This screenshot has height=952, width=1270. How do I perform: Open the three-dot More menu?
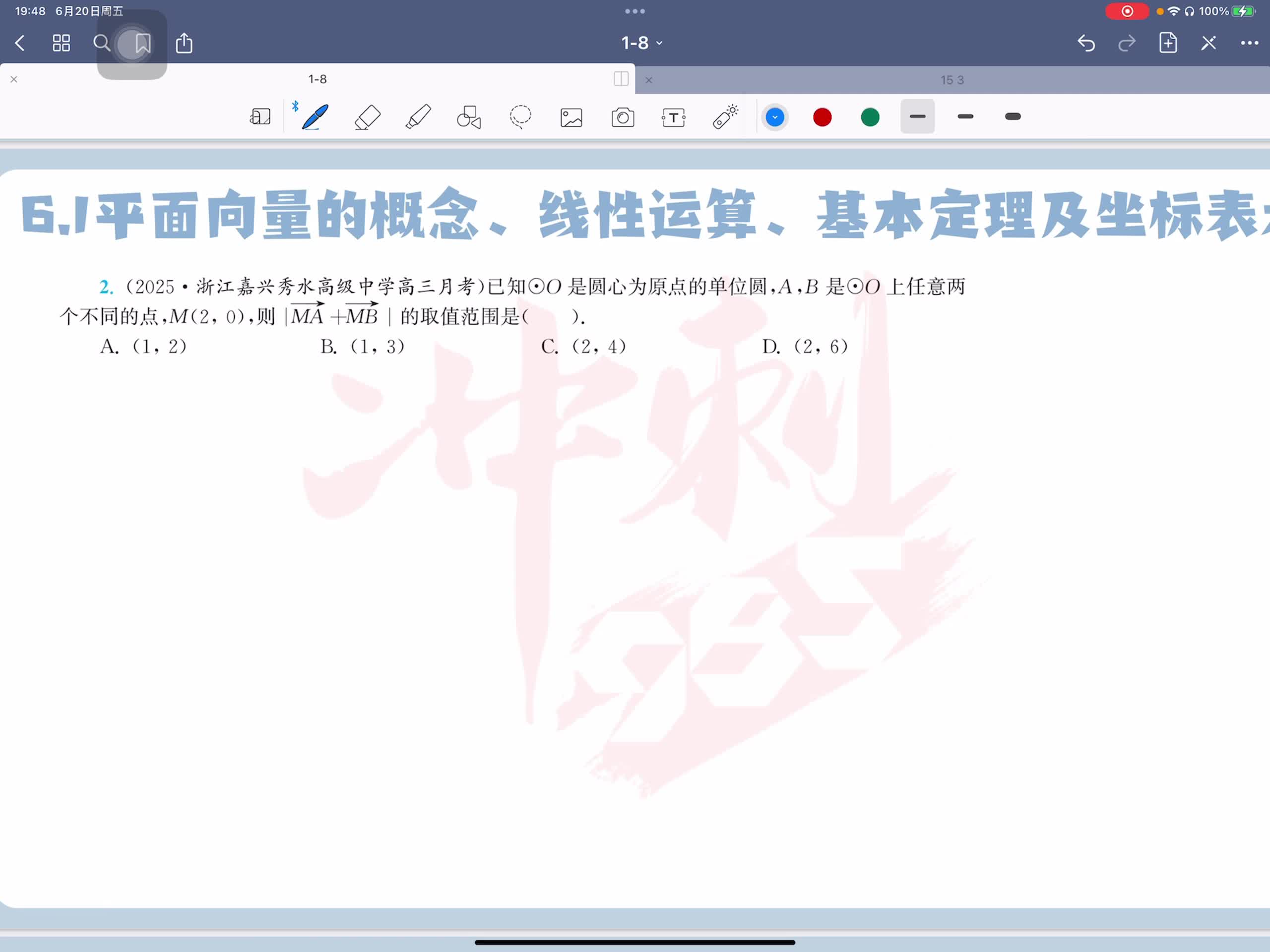click(x=1249, y=43)
